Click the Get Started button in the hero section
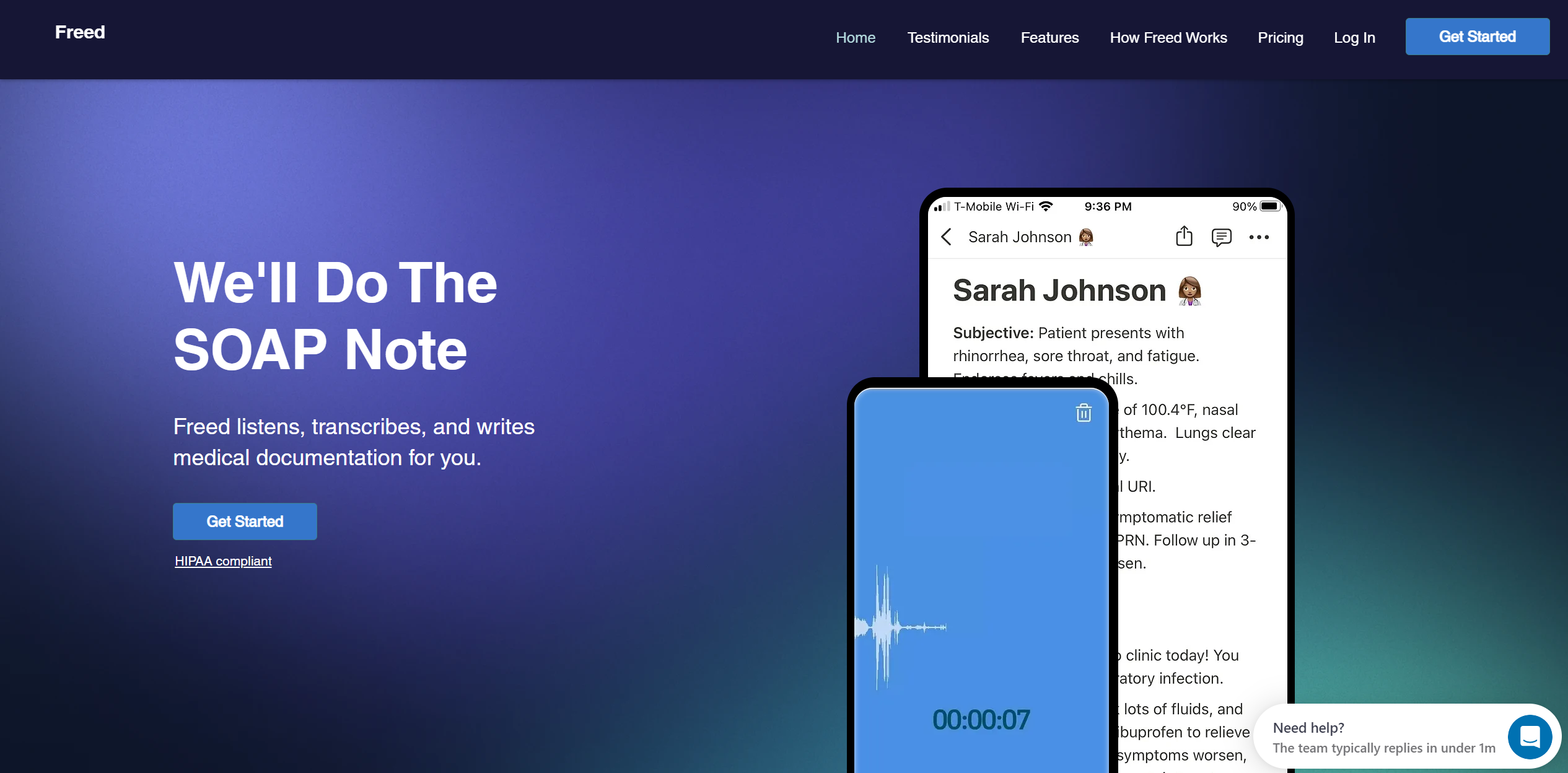The height and width of the screenshot is (773, 1568). tap(244, 521)
